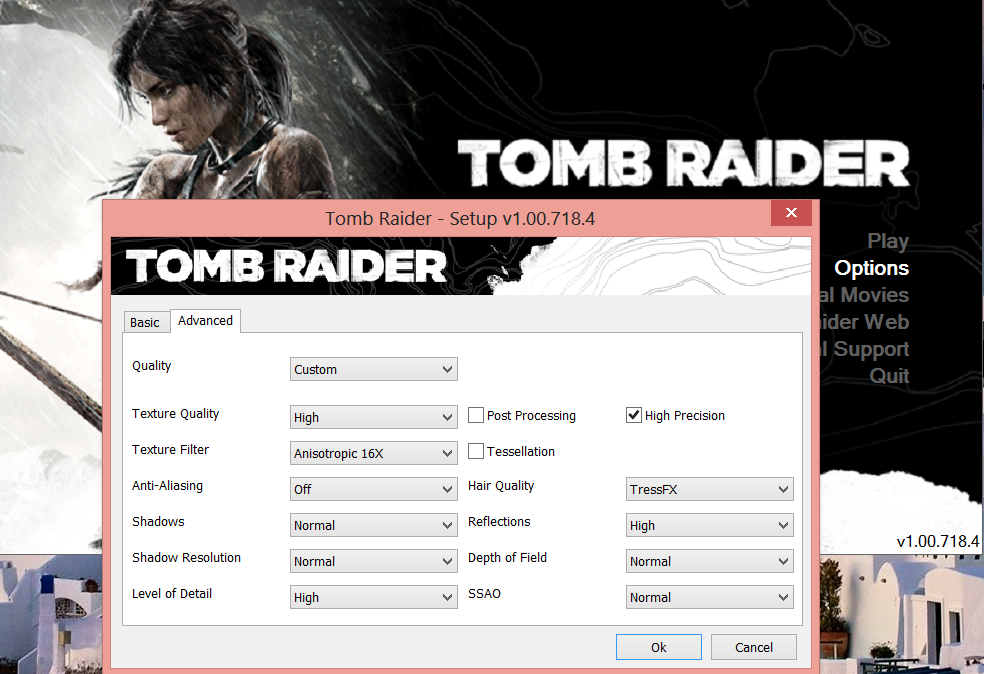This screenshot has width=984, height=674.
Task: Switch to the Basic tab
Action: (x=146, y=322)
